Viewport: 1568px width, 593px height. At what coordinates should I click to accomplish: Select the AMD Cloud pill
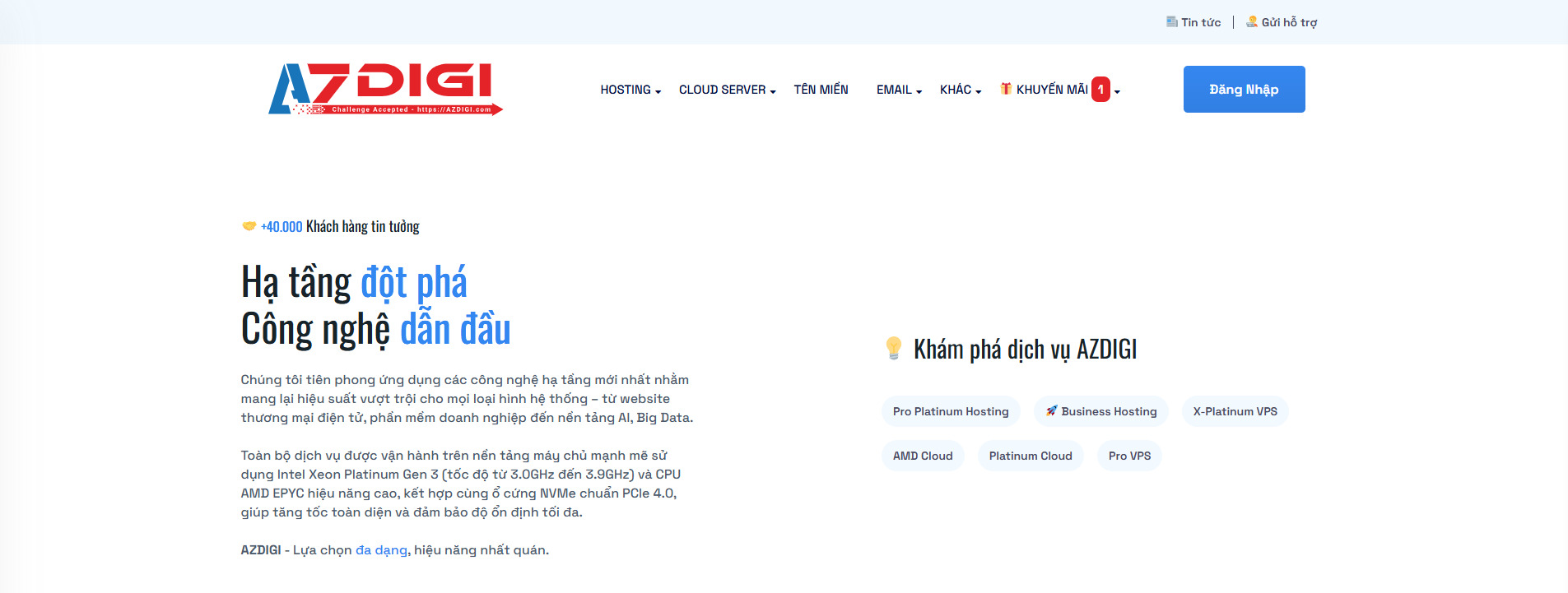[x=923, y=456]
